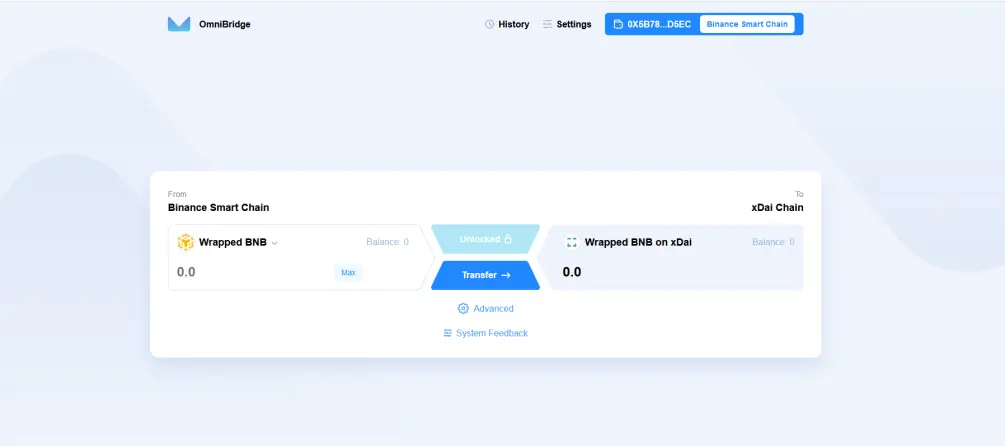The image size is (1005, 446).
Task: Click the Wrapped BNB token name
Action: coord(233,242)
